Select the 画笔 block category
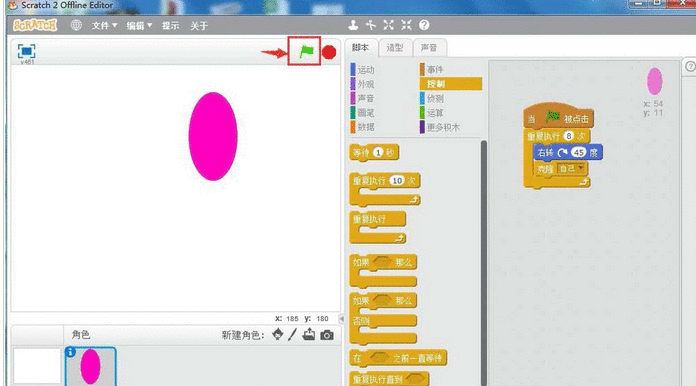696x386 pixels. coord(363,113)
